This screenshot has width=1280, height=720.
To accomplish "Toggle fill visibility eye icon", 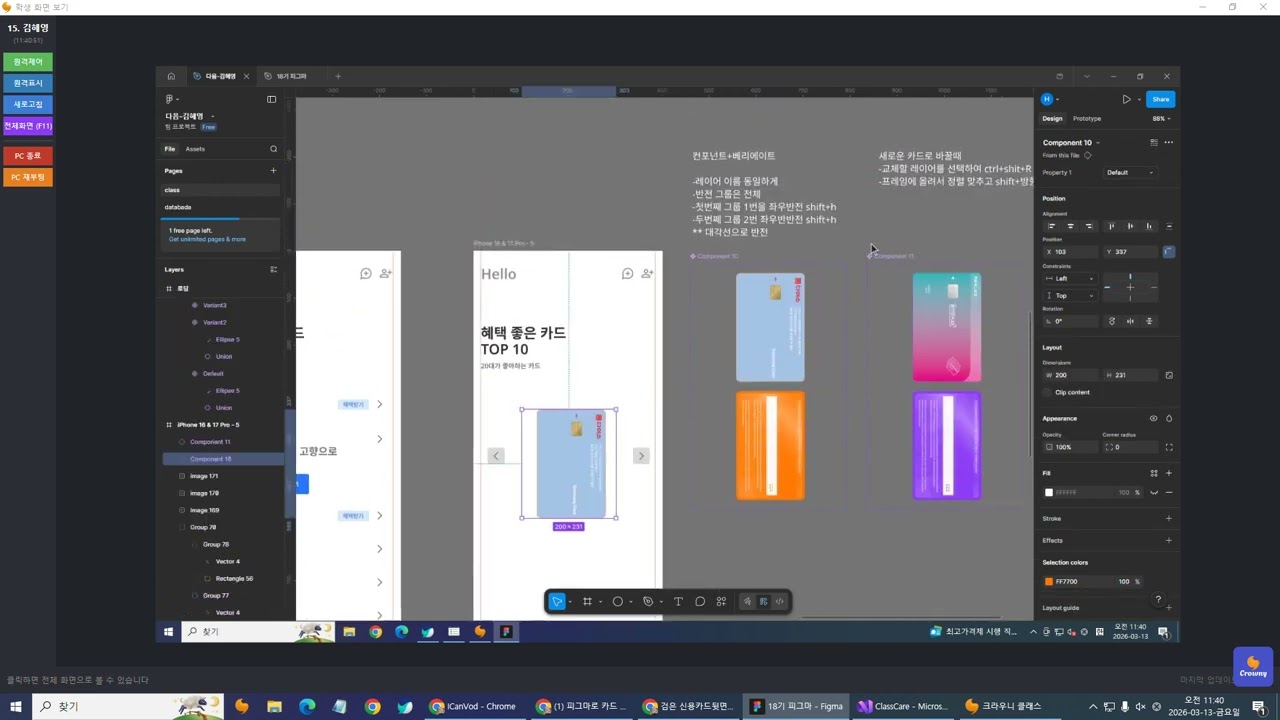I will tap(1154, 492).
